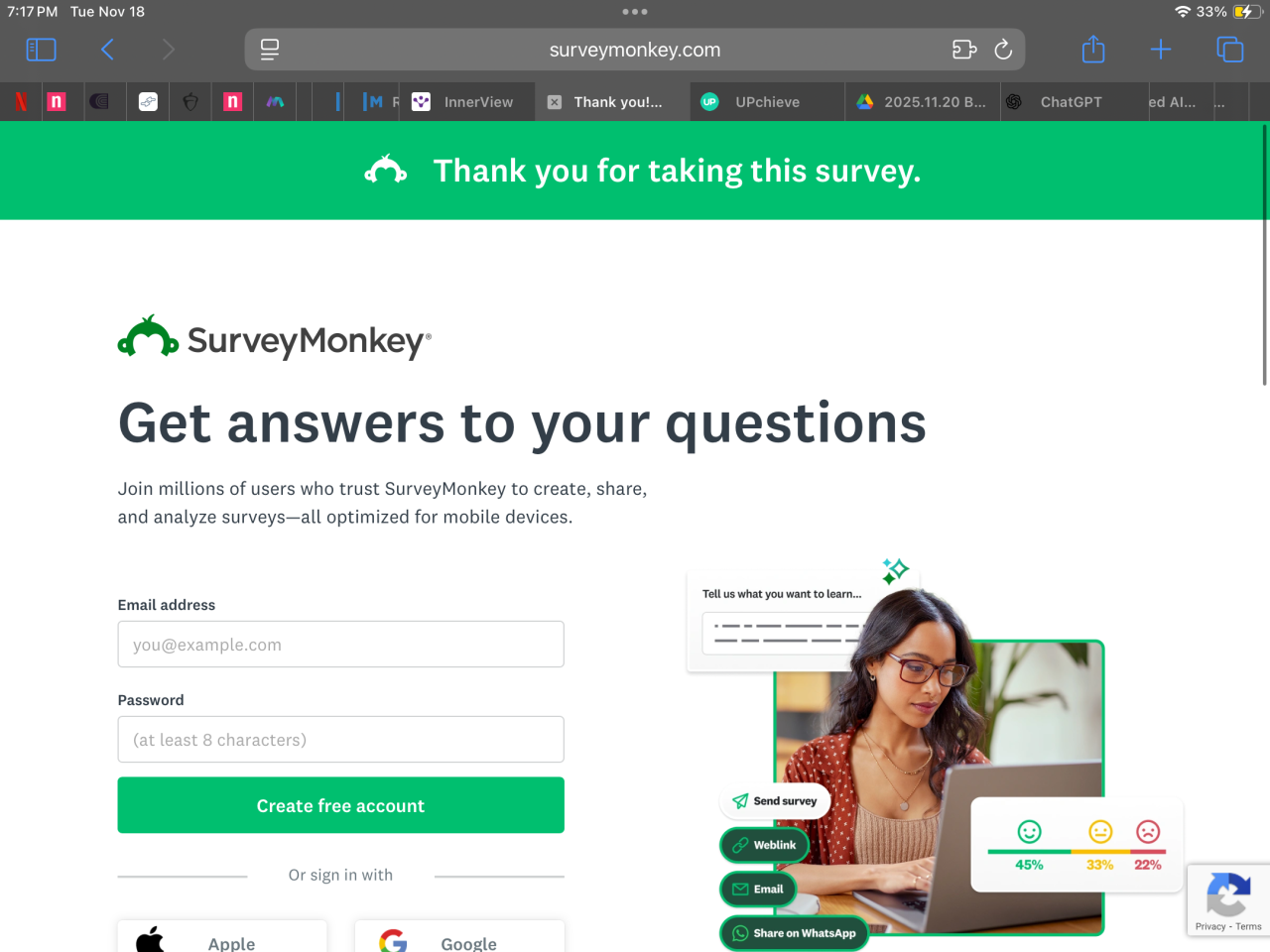The height and width of the screenshot is (952, 1270).
Task: Open the 2025.11.20 Google Drive tab
Action: [923, 102]
